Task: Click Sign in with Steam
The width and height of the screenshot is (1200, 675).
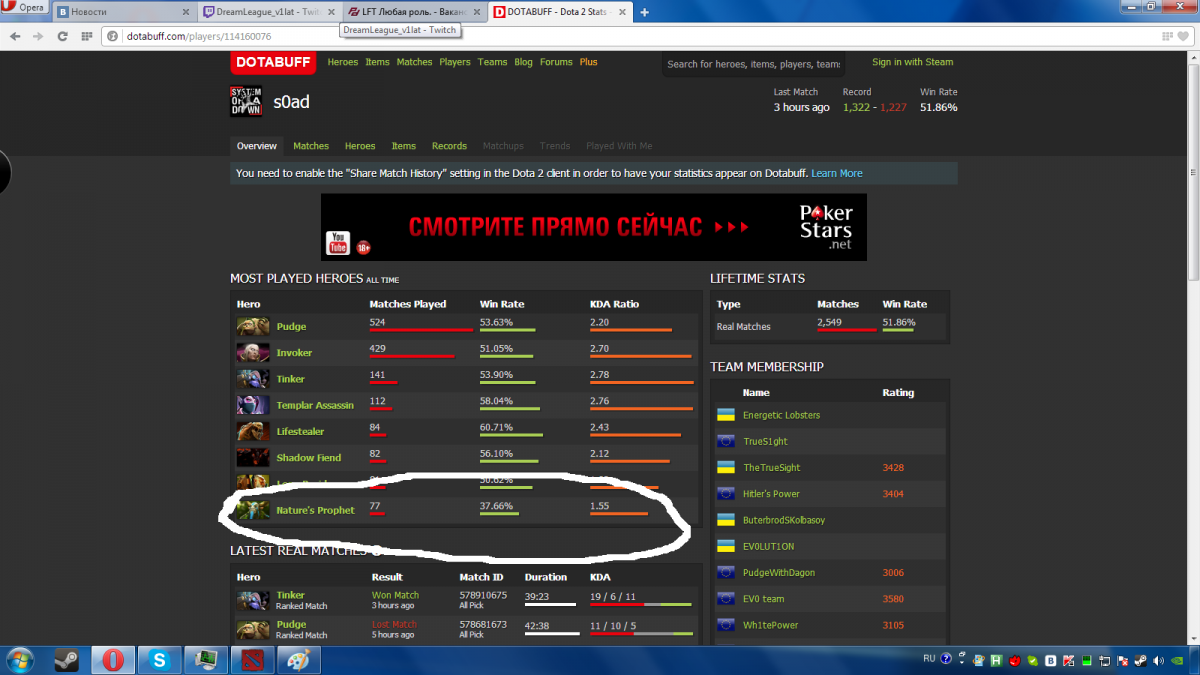Action: [x=912, y=62]
